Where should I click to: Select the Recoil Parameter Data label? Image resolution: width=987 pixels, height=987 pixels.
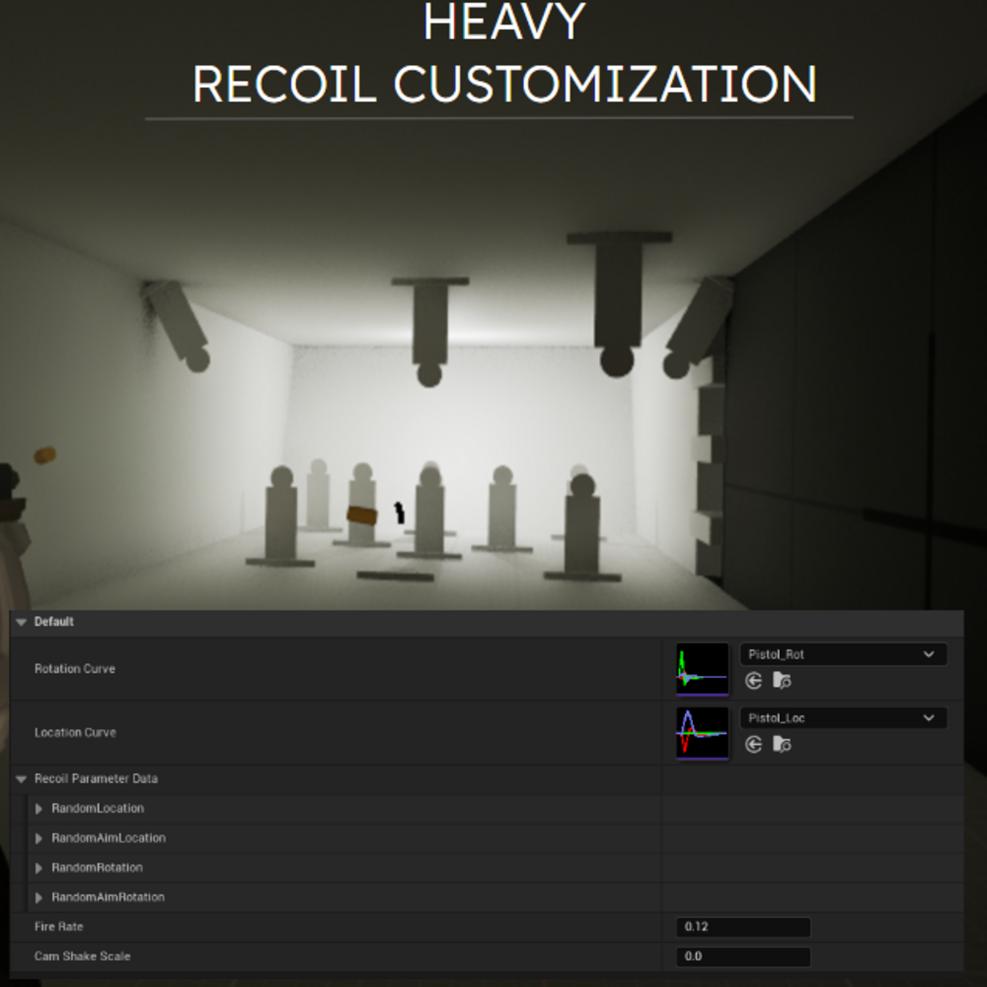(x=96, y=779)
